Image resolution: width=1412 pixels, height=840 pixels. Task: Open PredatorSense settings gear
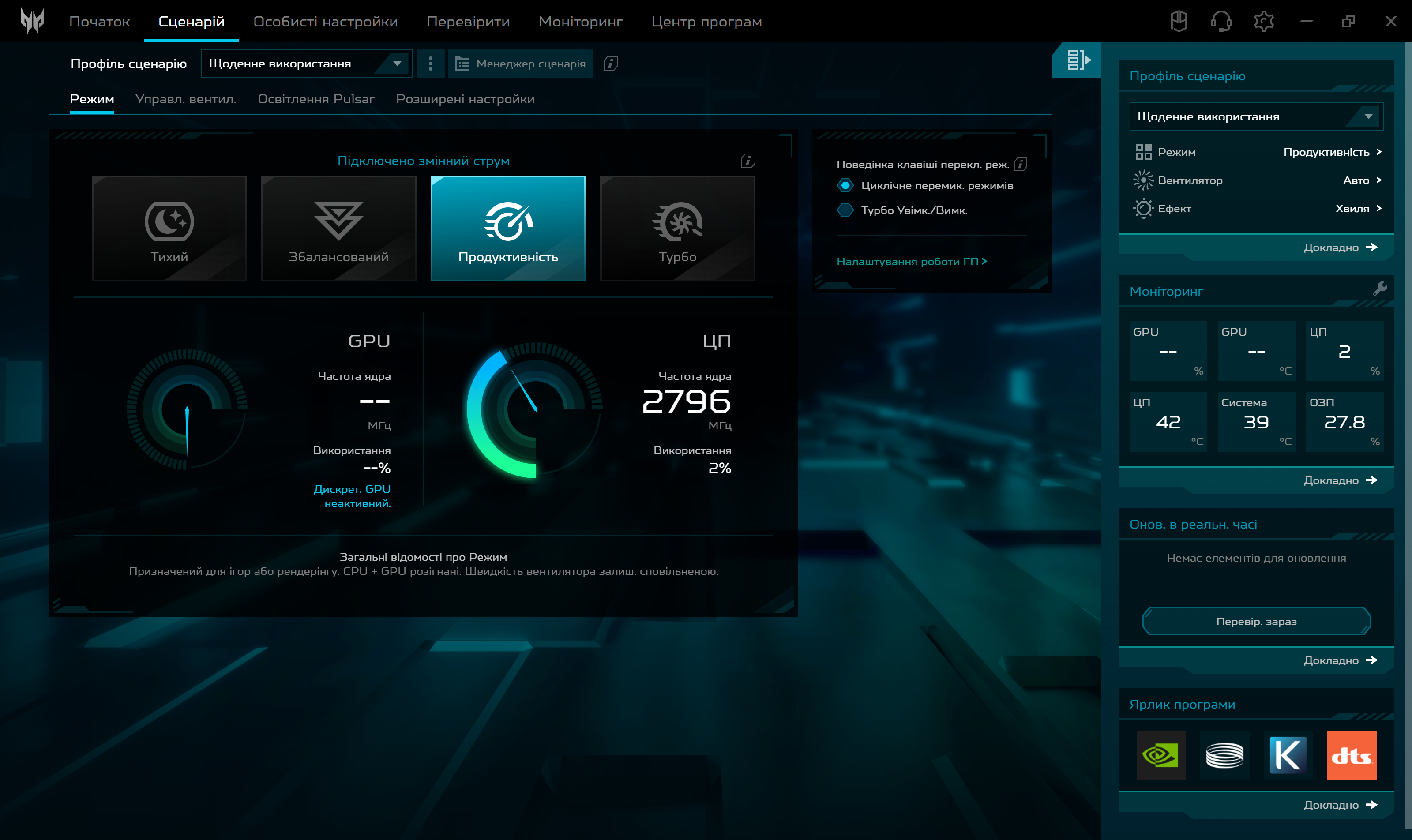click(x=1264, y=21)
